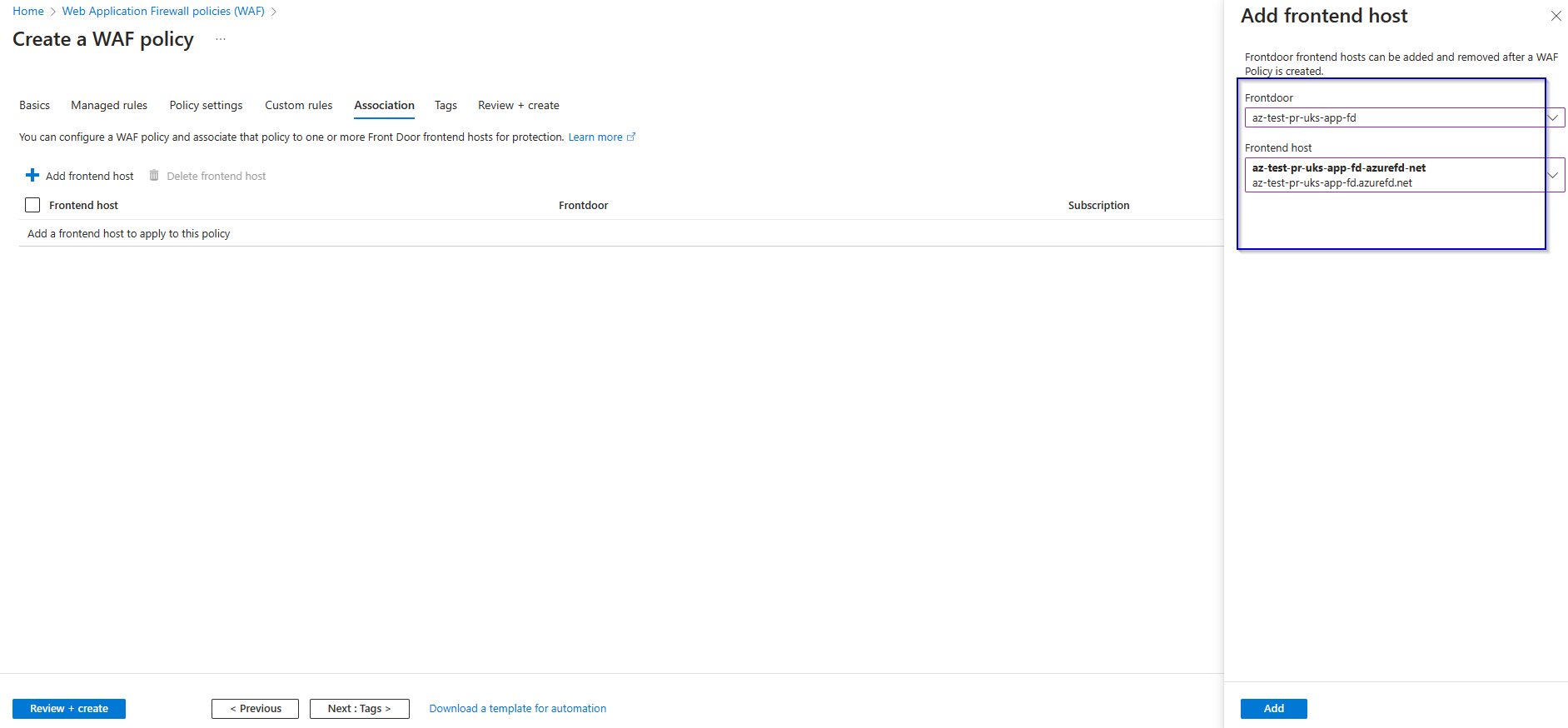Open Download a template for automation link
1568x728 pixels.
coord(518,708)
